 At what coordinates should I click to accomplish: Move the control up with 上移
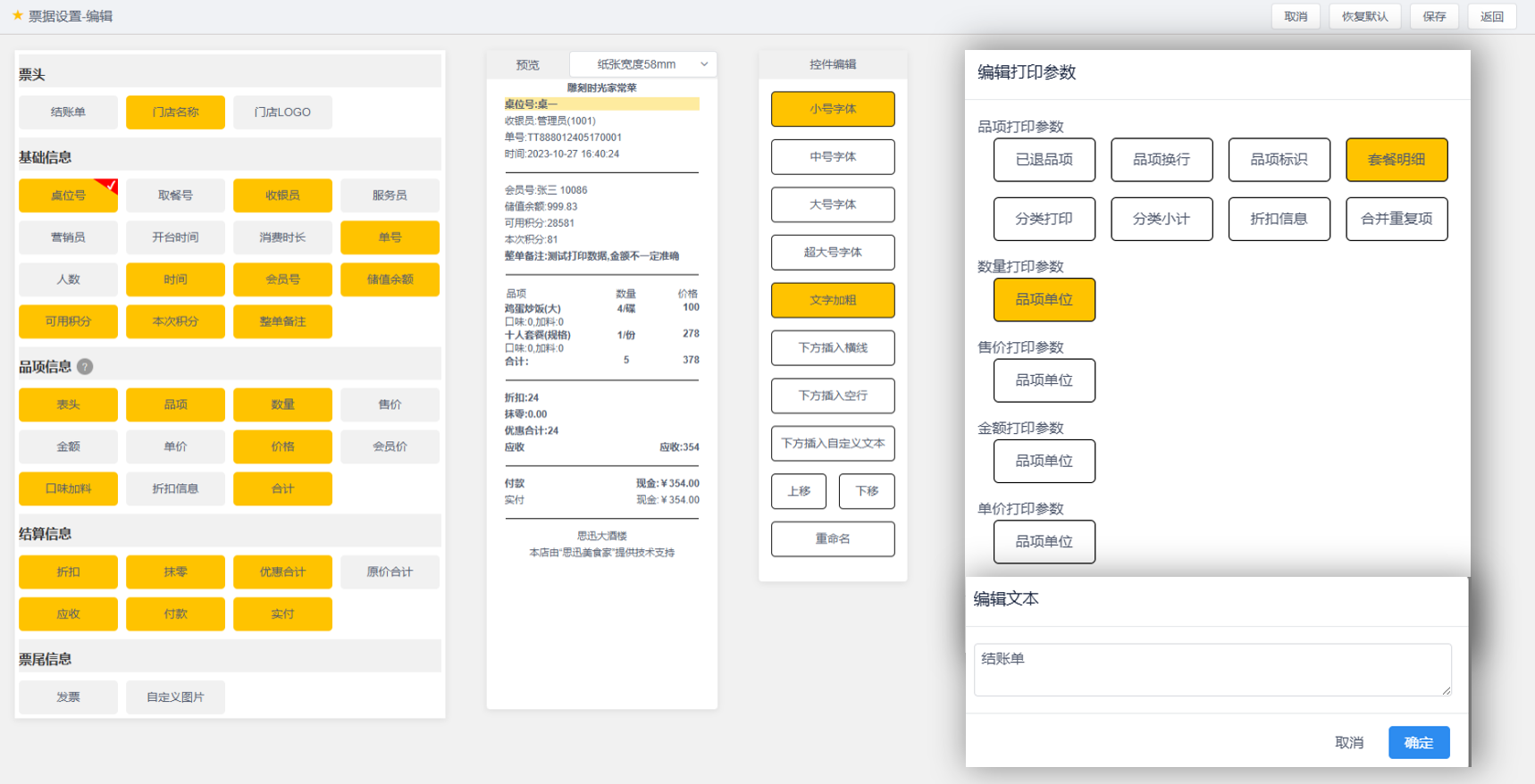click(x=799, y=491)
